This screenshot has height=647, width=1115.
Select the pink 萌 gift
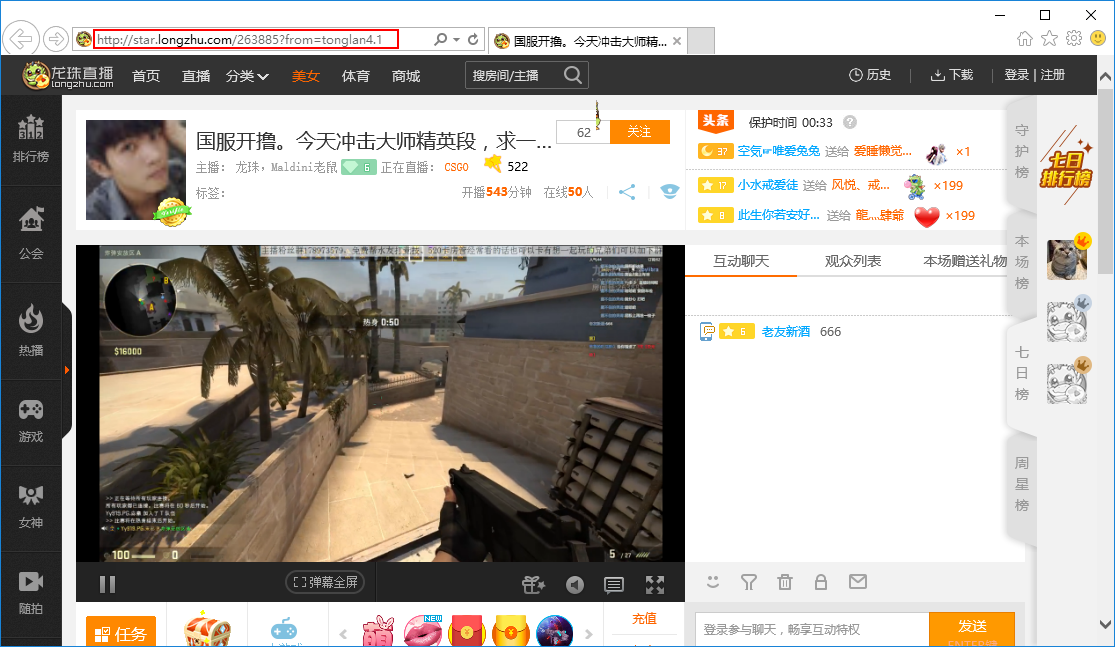(x=378, y=631)
